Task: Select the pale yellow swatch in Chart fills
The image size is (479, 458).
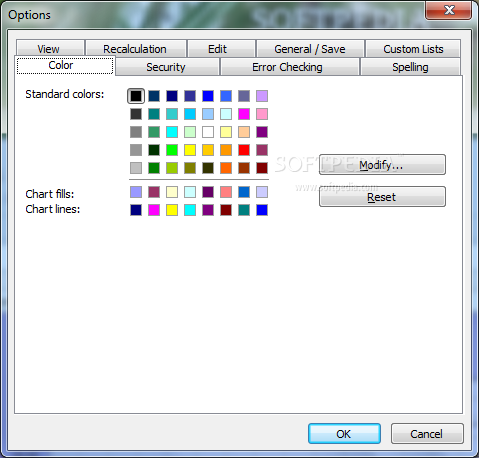Action: click(x=172, y=192)
